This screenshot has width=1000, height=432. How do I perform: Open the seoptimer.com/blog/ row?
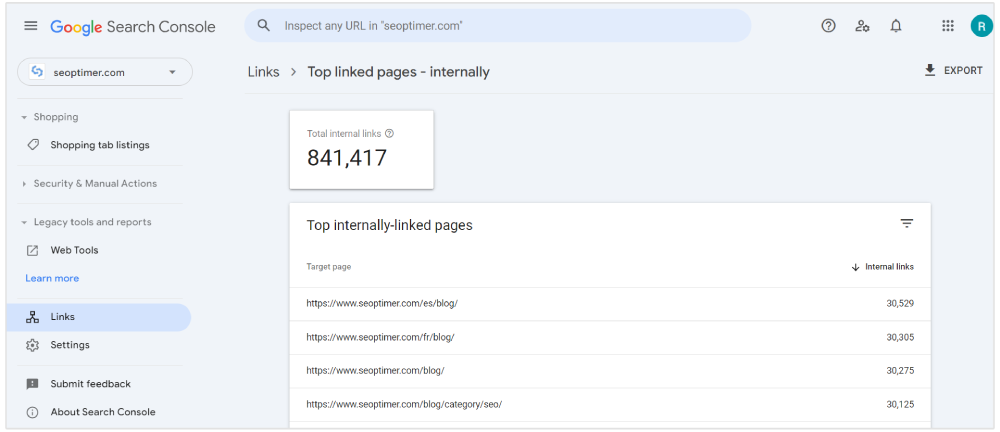610,371
